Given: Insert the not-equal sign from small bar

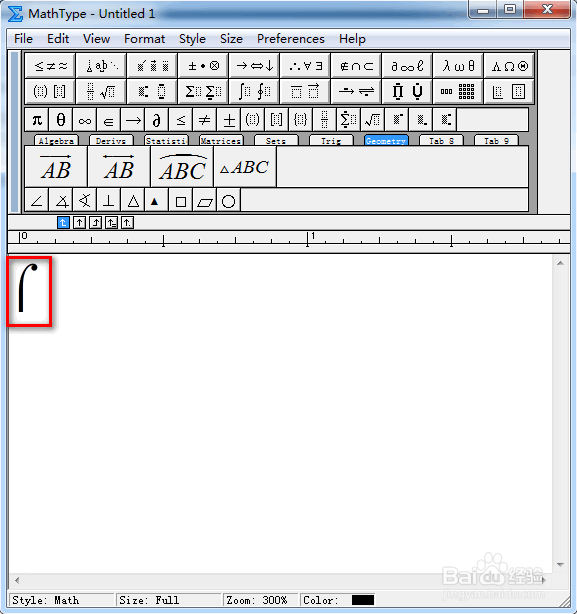Looking at the screenshot, I should click(x=204, y=120).
